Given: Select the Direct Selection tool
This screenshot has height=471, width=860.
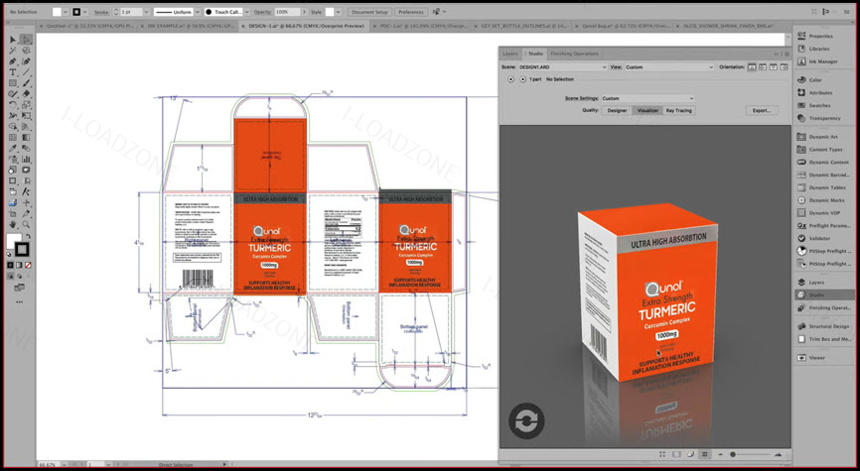Looking at the screenshot, I should (26, 39).
